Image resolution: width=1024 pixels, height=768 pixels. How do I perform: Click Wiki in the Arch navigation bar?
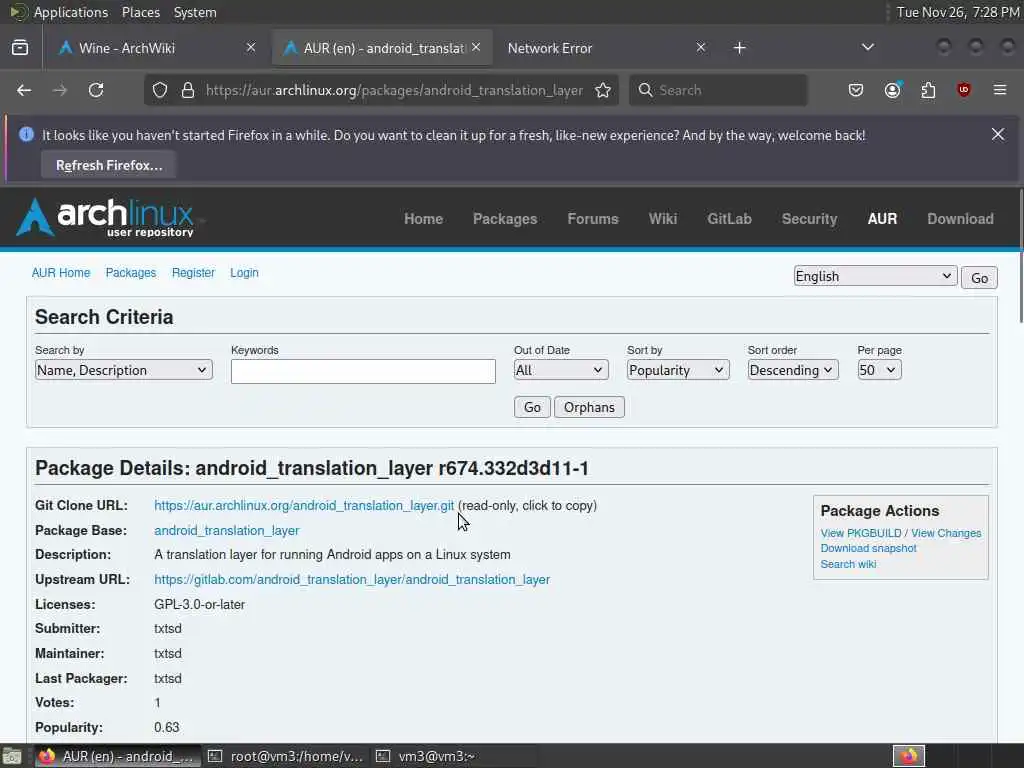tap(663, 219)
